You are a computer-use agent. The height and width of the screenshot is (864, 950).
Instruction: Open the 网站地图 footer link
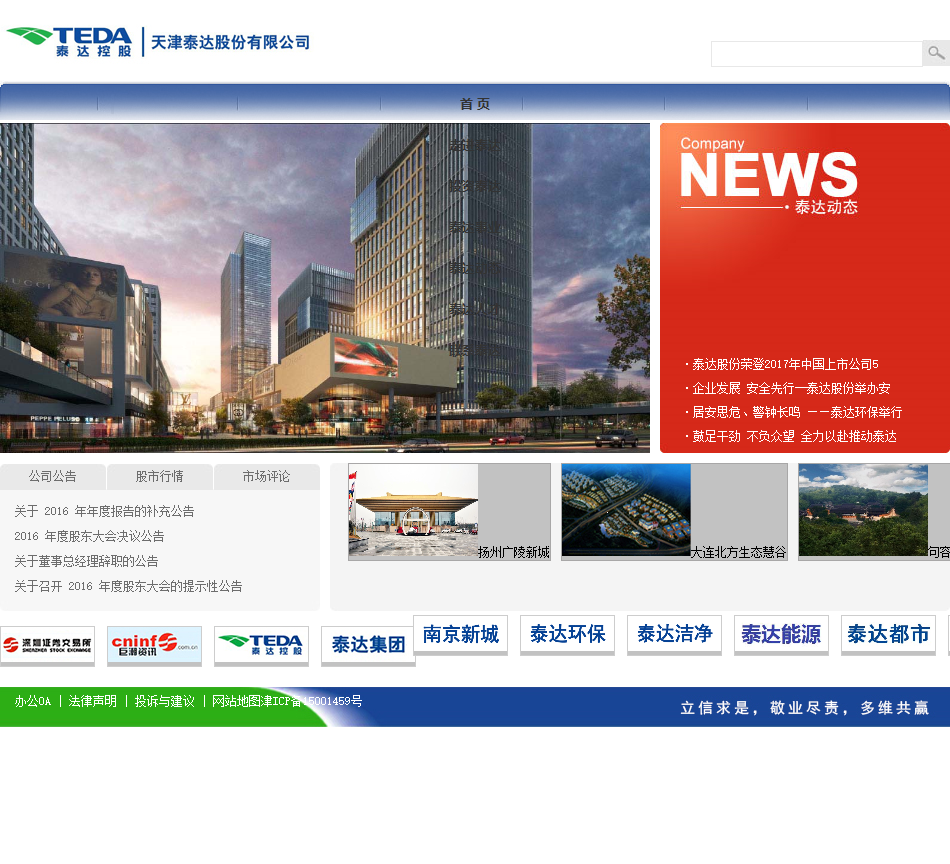coord(236,702)
